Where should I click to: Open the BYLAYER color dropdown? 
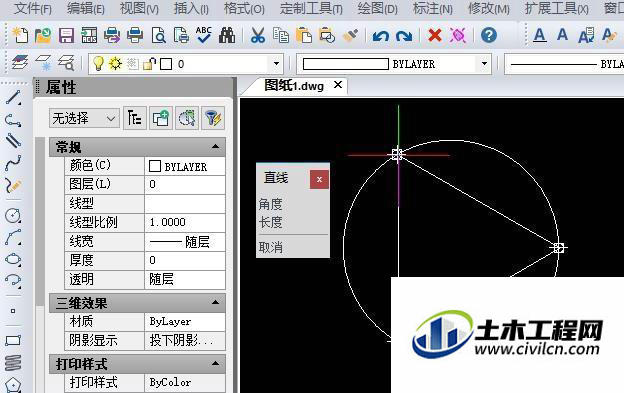(x=484, y=64)
